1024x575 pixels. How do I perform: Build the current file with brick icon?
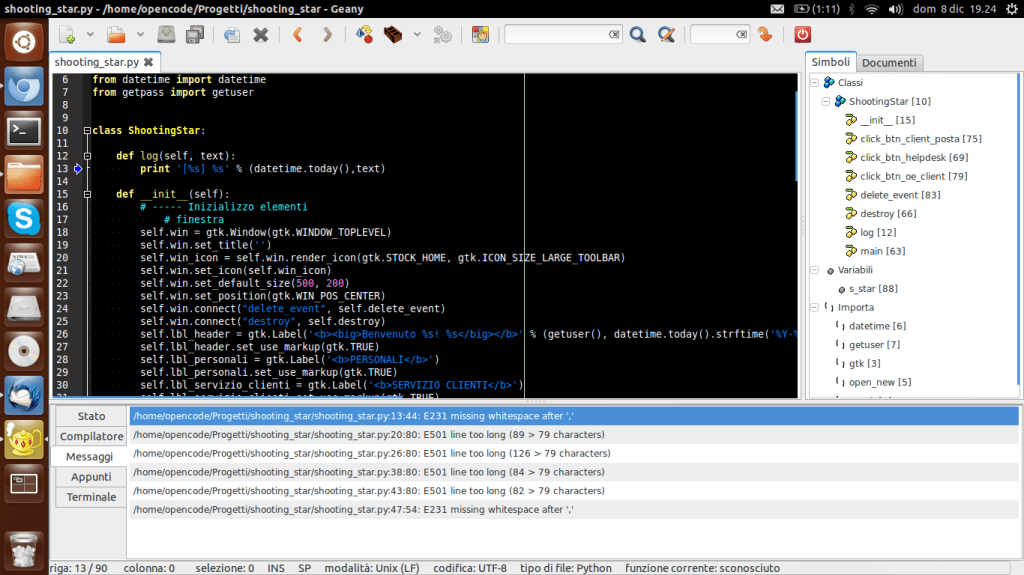pyautogui.click(x=393, y=35)
